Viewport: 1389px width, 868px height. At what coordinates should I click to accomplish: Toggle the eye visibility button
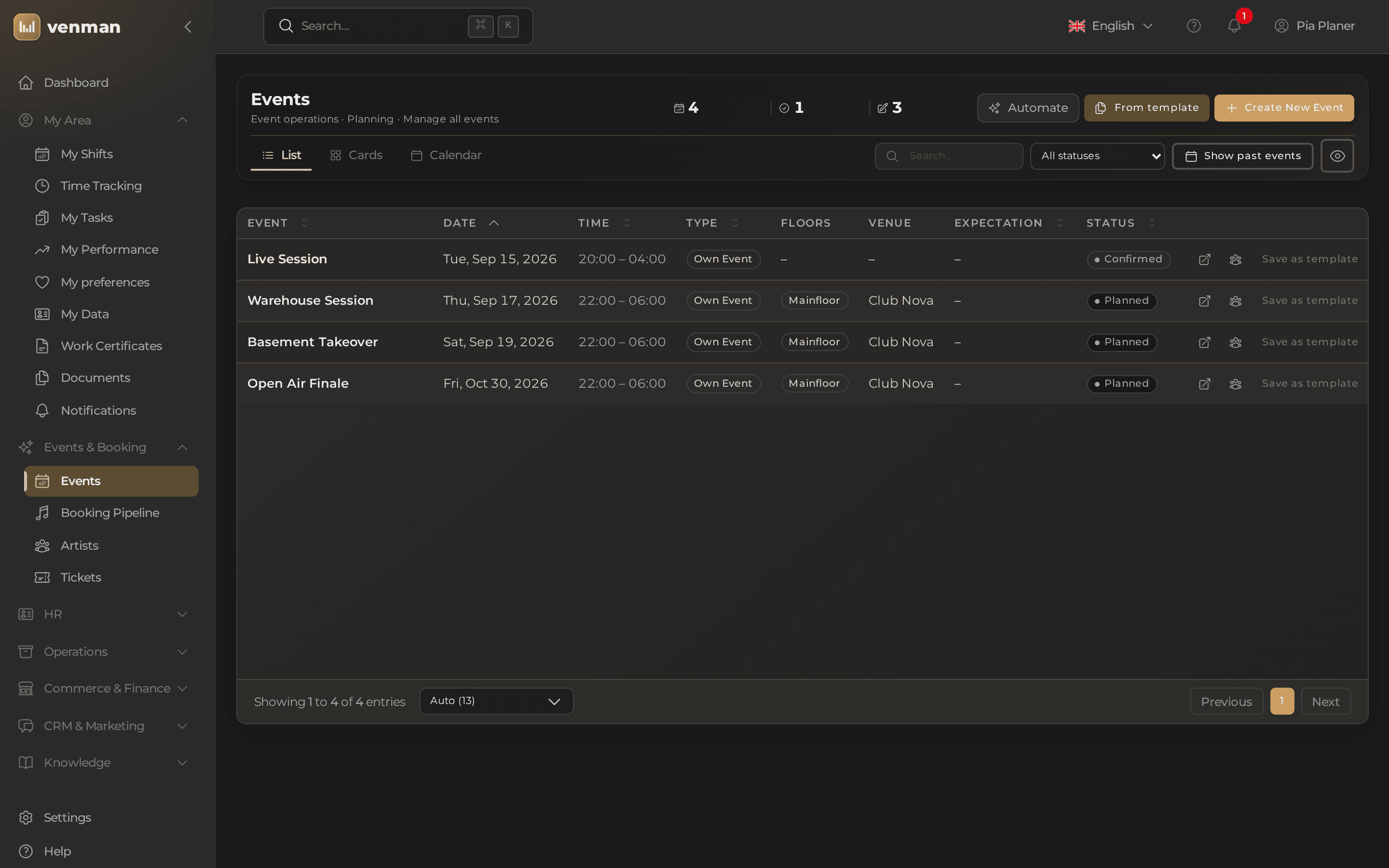pos(1337,156)
